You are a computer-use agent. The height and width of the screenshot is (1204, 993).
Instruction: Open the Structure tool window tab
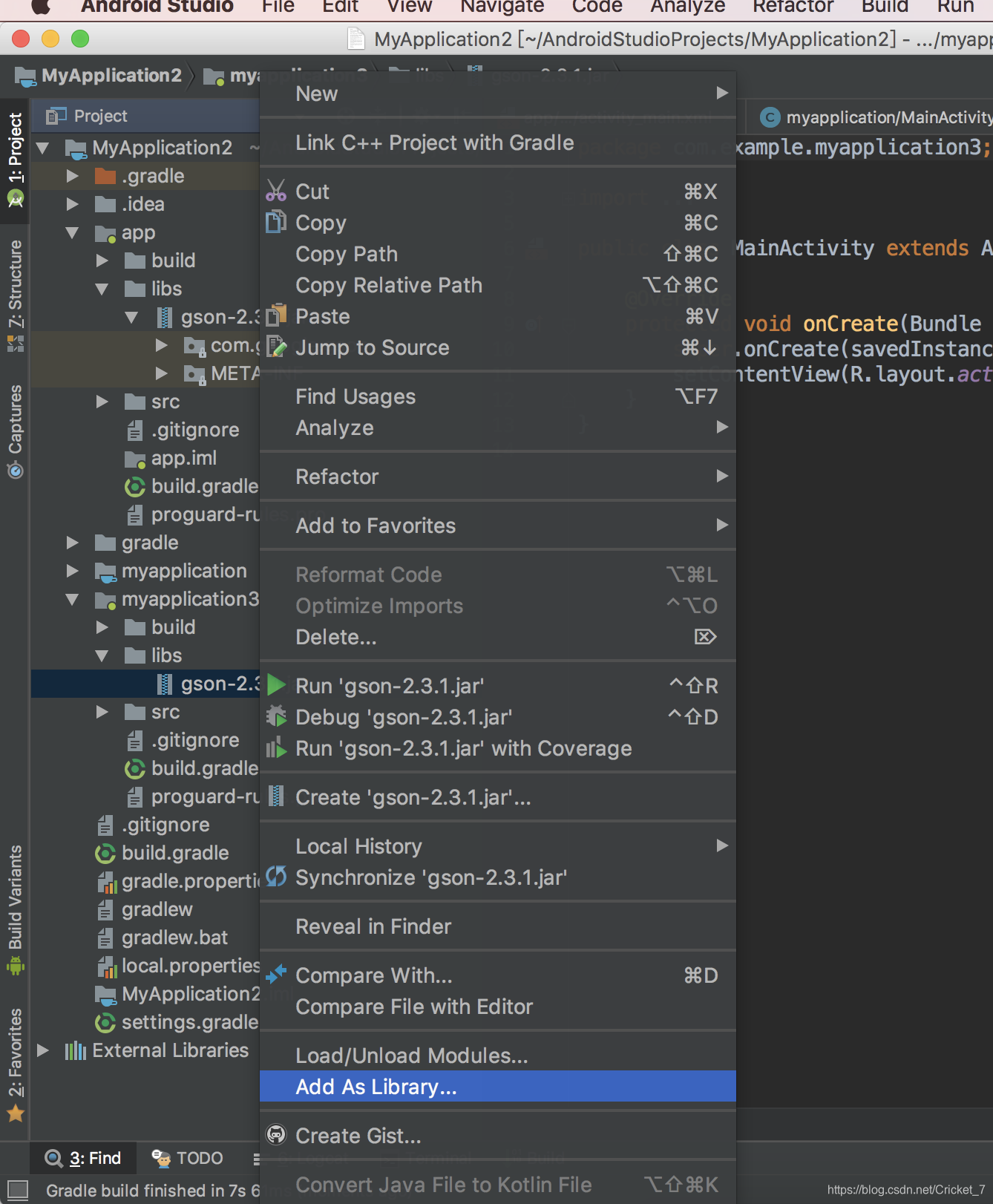[x=15, y=295]
